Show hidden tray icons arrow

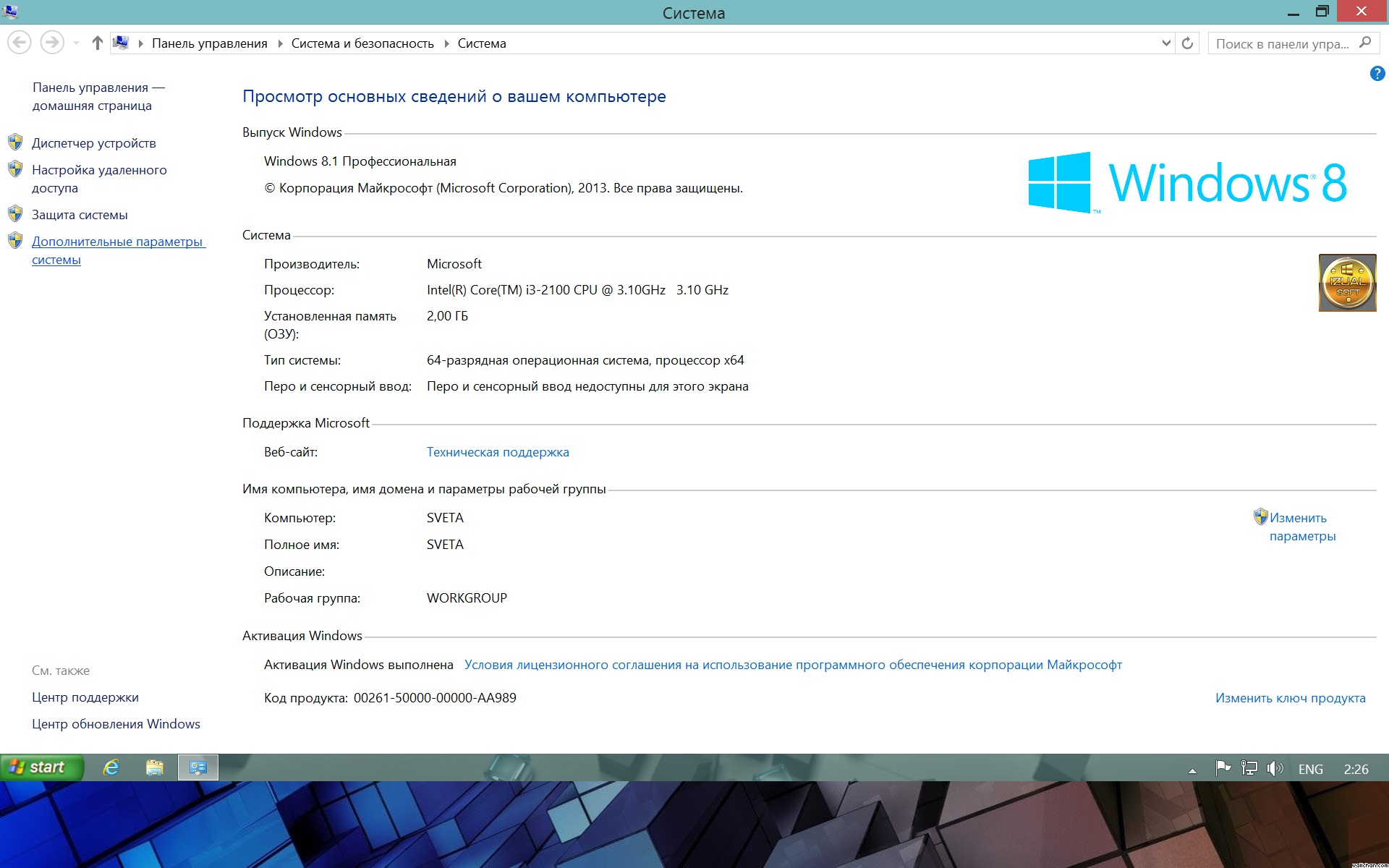point(1192,770)
